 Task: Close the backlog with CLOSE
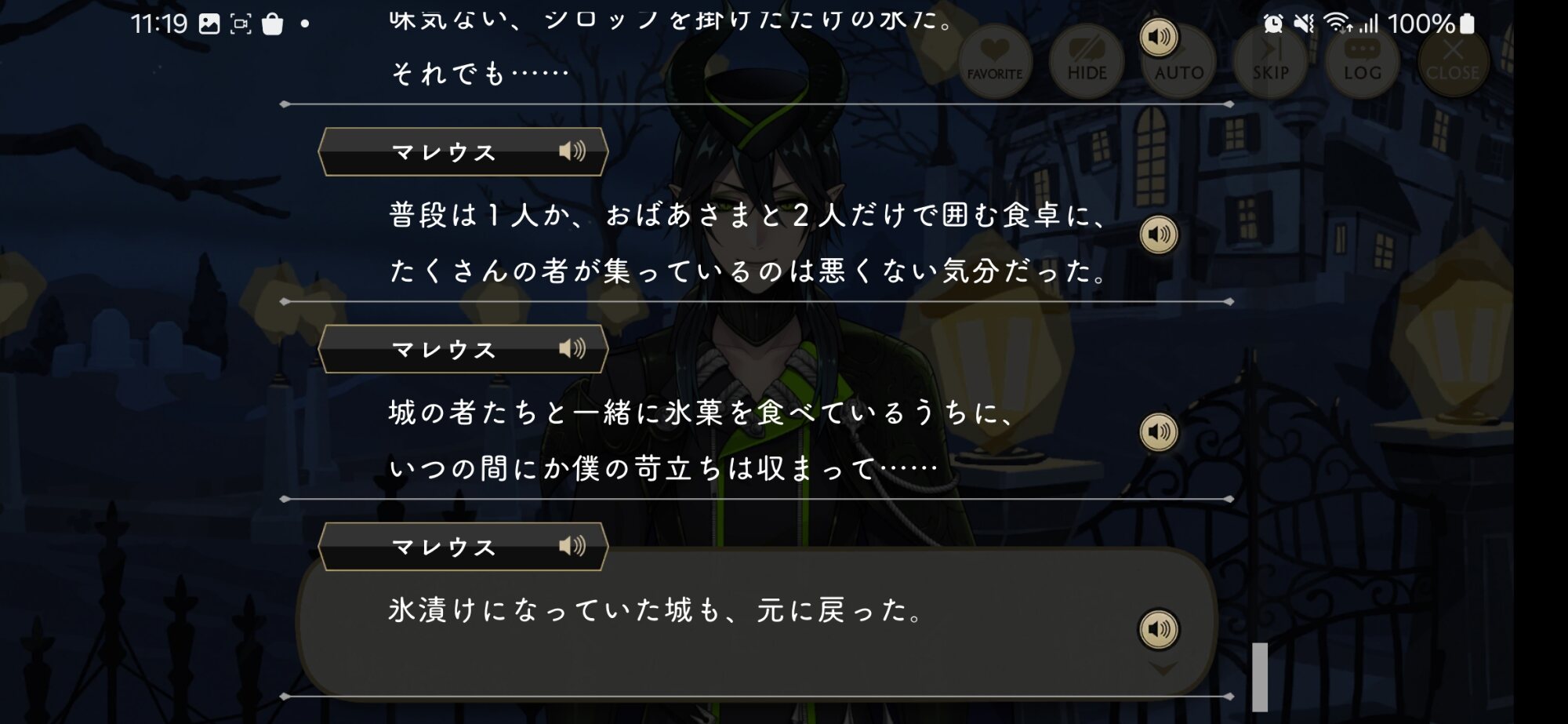coord(1453,61)
